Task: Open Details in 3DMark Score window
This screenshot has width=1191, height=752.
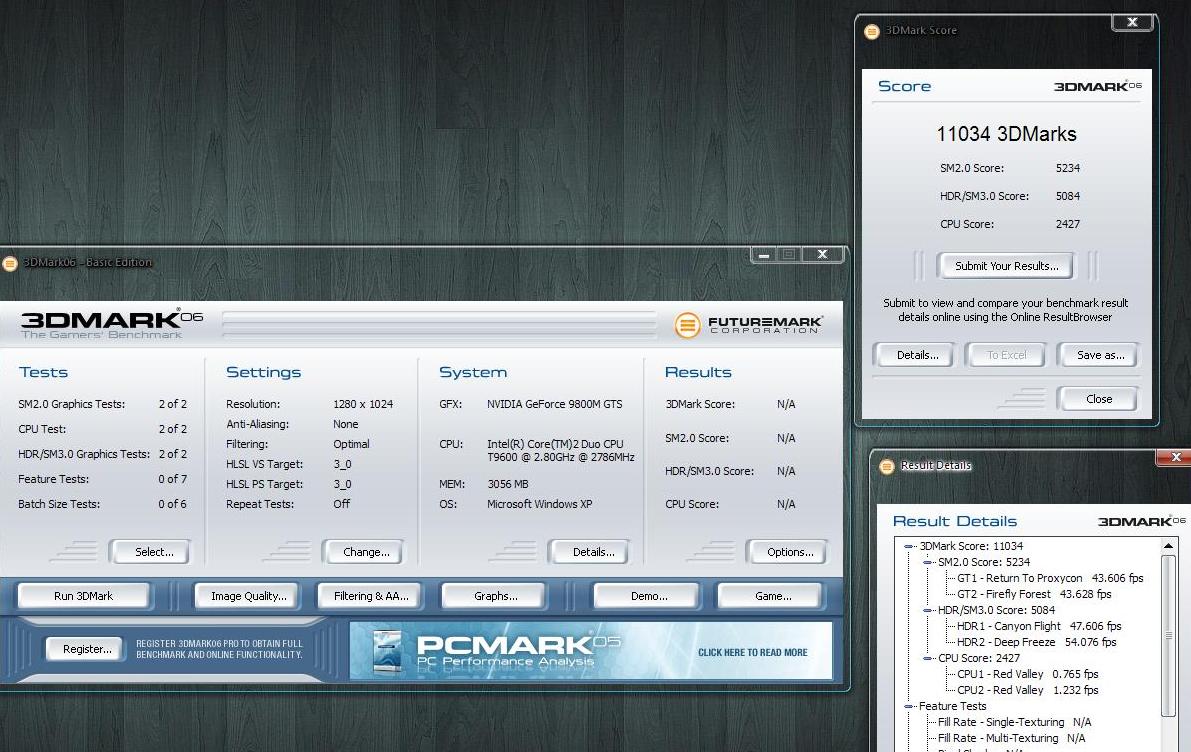Action: (917, 355)
